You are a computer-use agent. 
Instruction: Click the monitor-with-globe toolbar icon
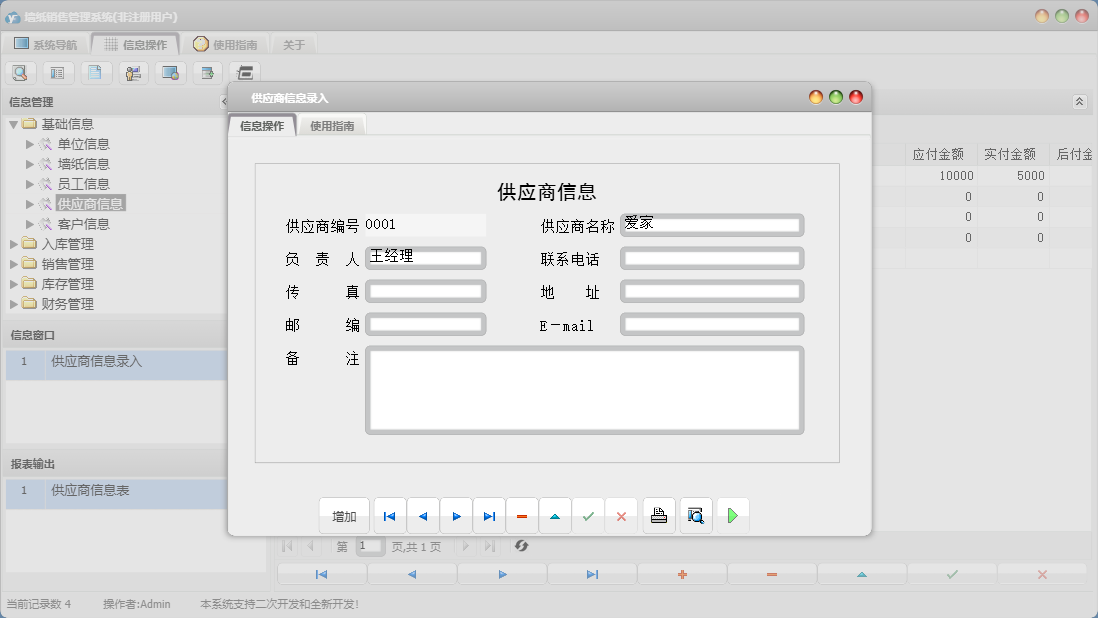[x=169, y=72]
